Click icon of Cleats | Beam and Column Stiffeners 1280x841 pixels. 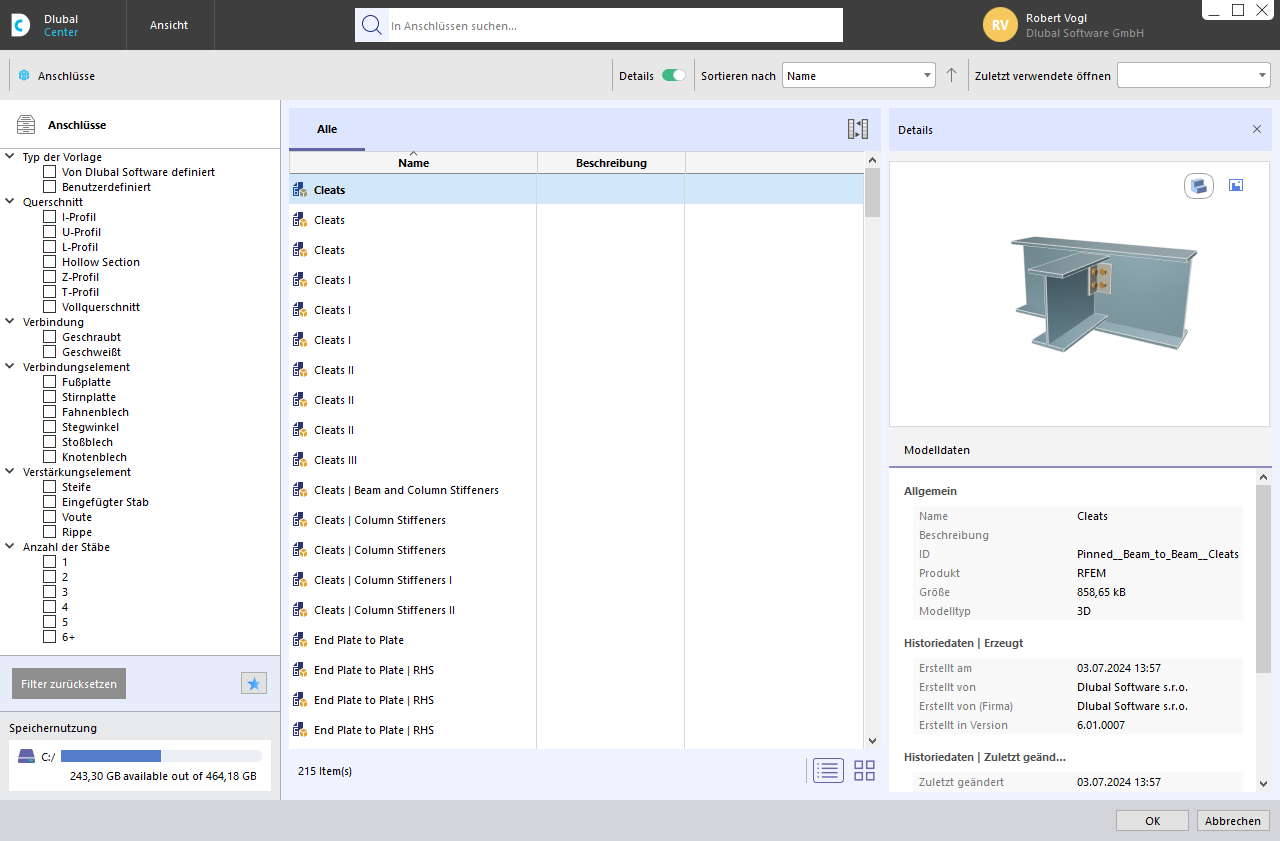click(x=299, y=490)
